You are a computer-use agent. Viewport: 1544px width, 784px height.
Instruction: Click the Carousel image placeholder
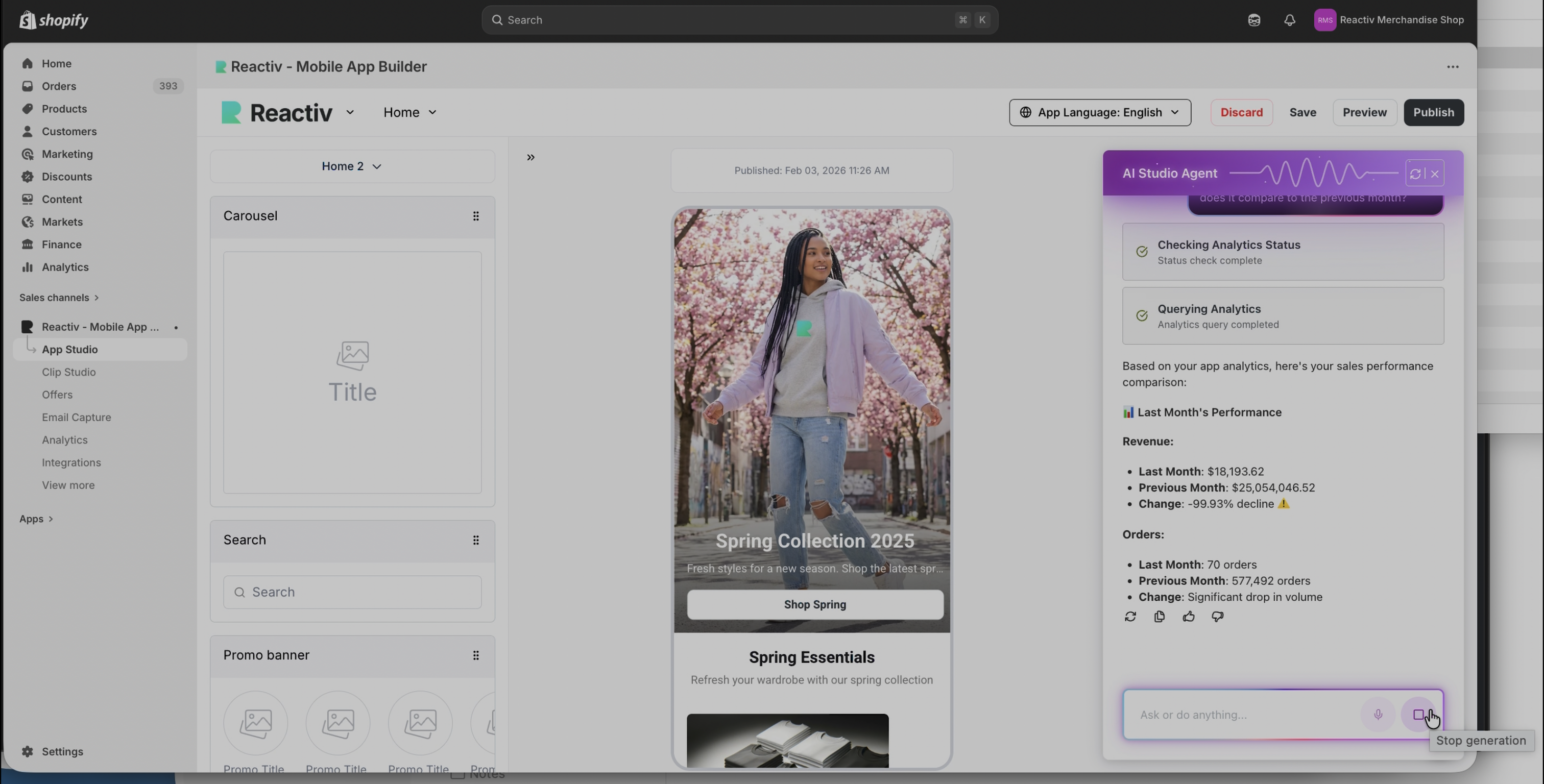[x=352, y=372]
